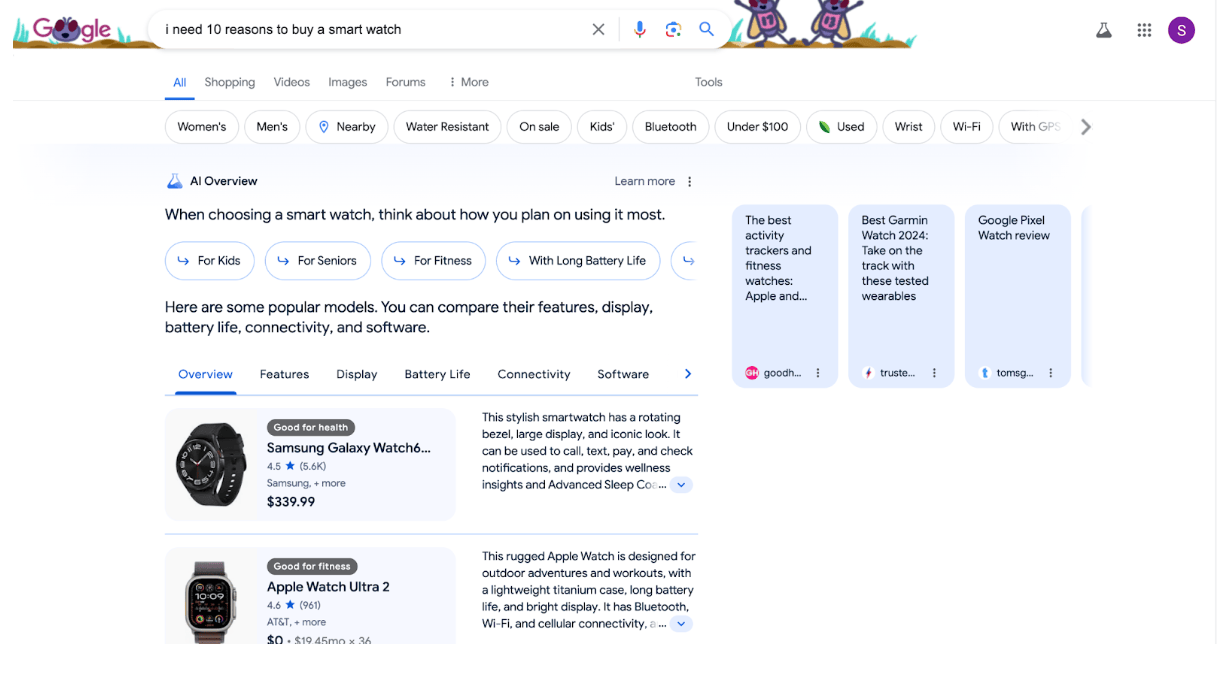Click inside the search query input field
This screenshot has width=1222, height=678.
(x=370, y=29)
